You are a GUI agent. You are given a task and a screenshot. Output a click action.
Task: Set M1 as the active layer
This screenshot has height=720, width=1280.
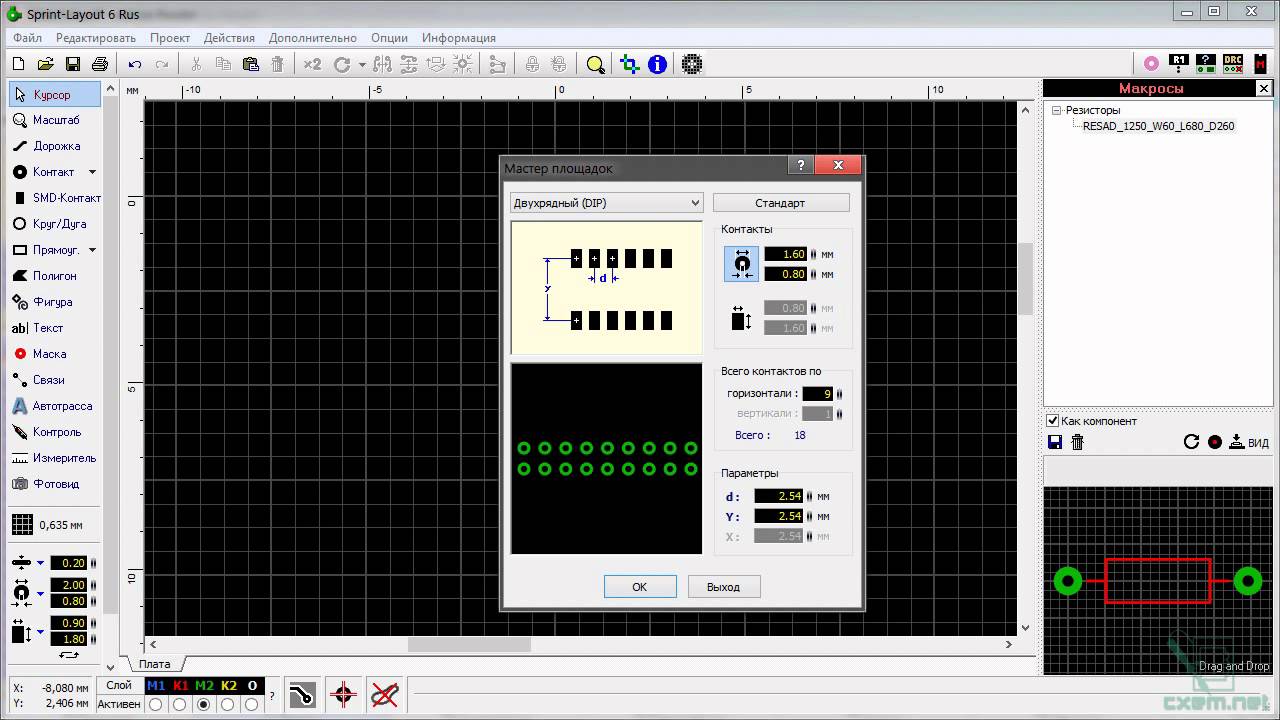155,704
